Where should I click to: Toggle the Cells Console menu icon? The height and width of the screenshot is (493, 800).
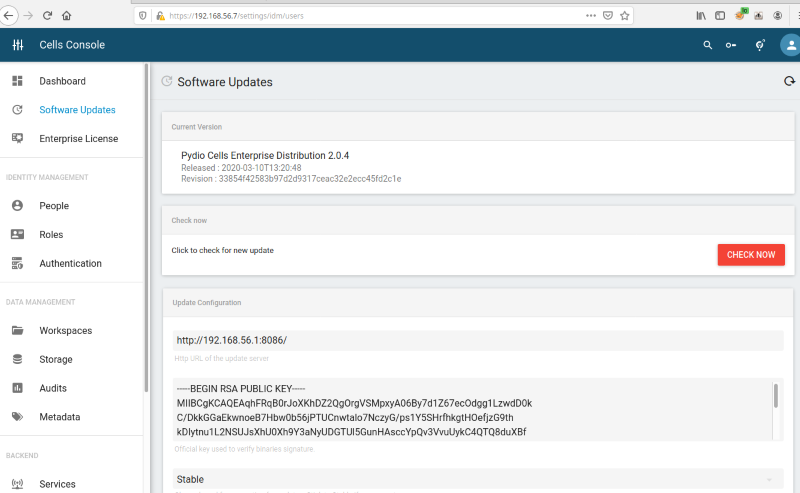click(x=18, y=45)
